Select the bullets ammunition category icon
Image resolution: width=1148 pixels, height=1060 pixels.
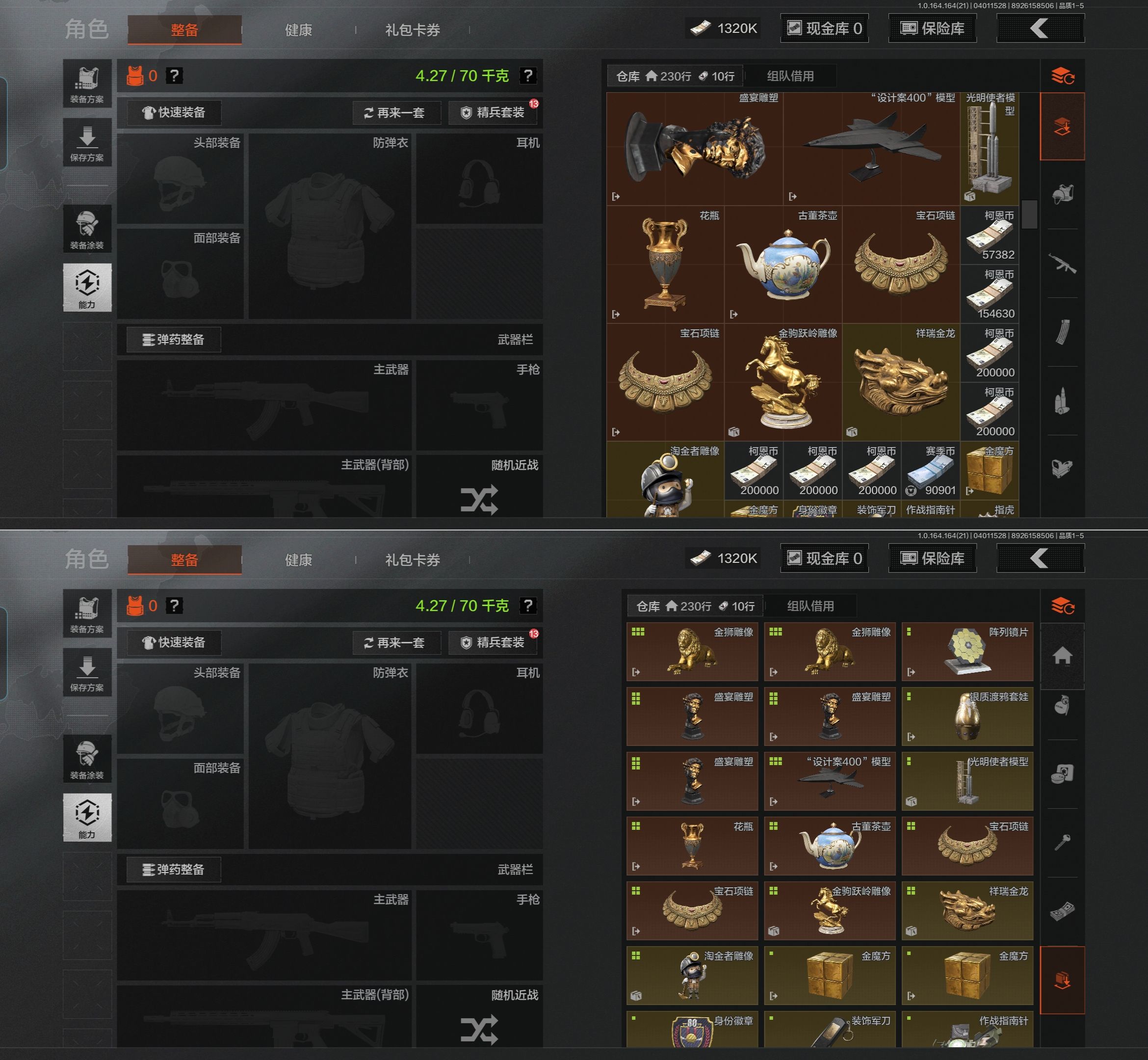click(1063, 401)
